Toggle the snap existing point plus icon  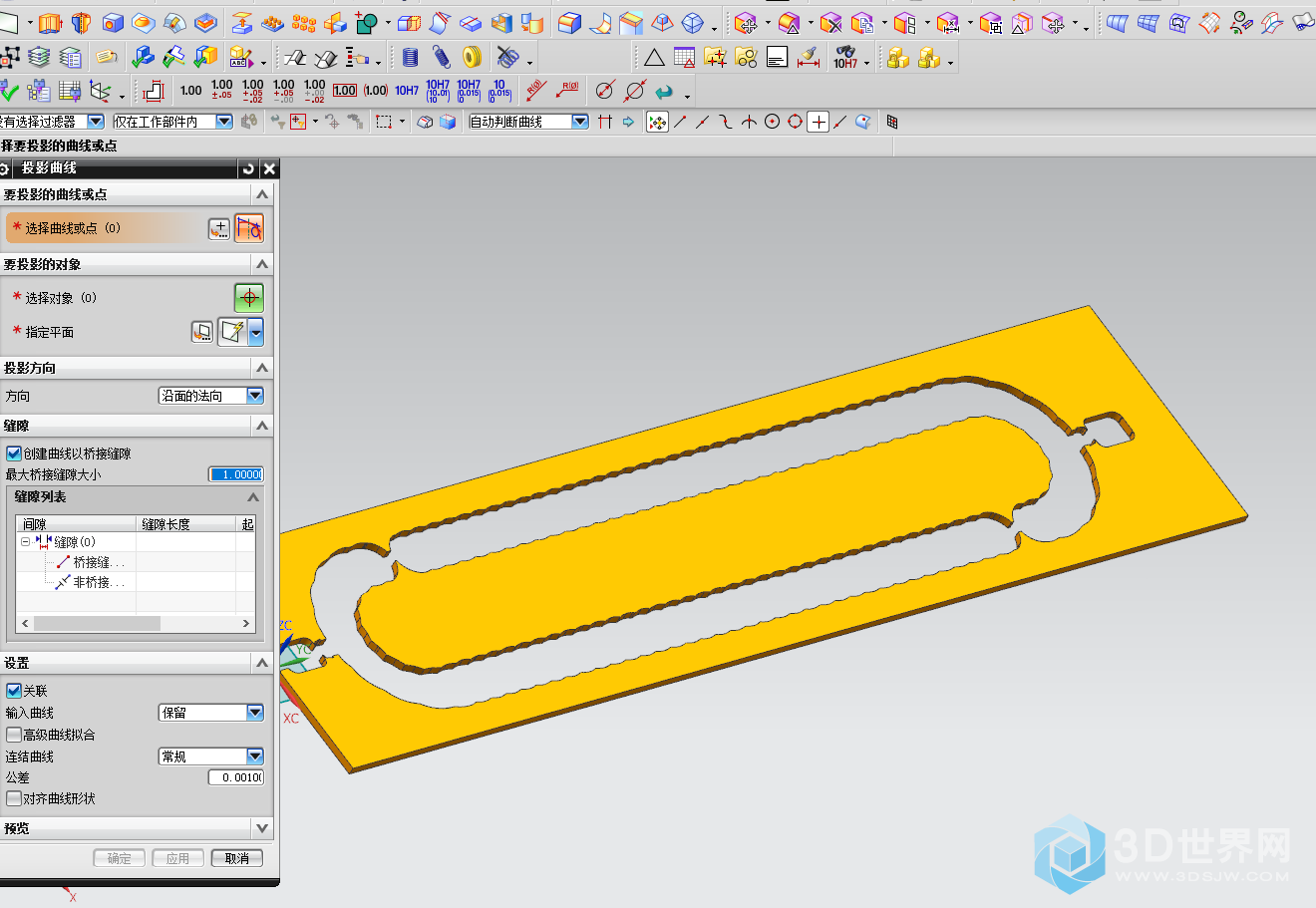point(818,122)
